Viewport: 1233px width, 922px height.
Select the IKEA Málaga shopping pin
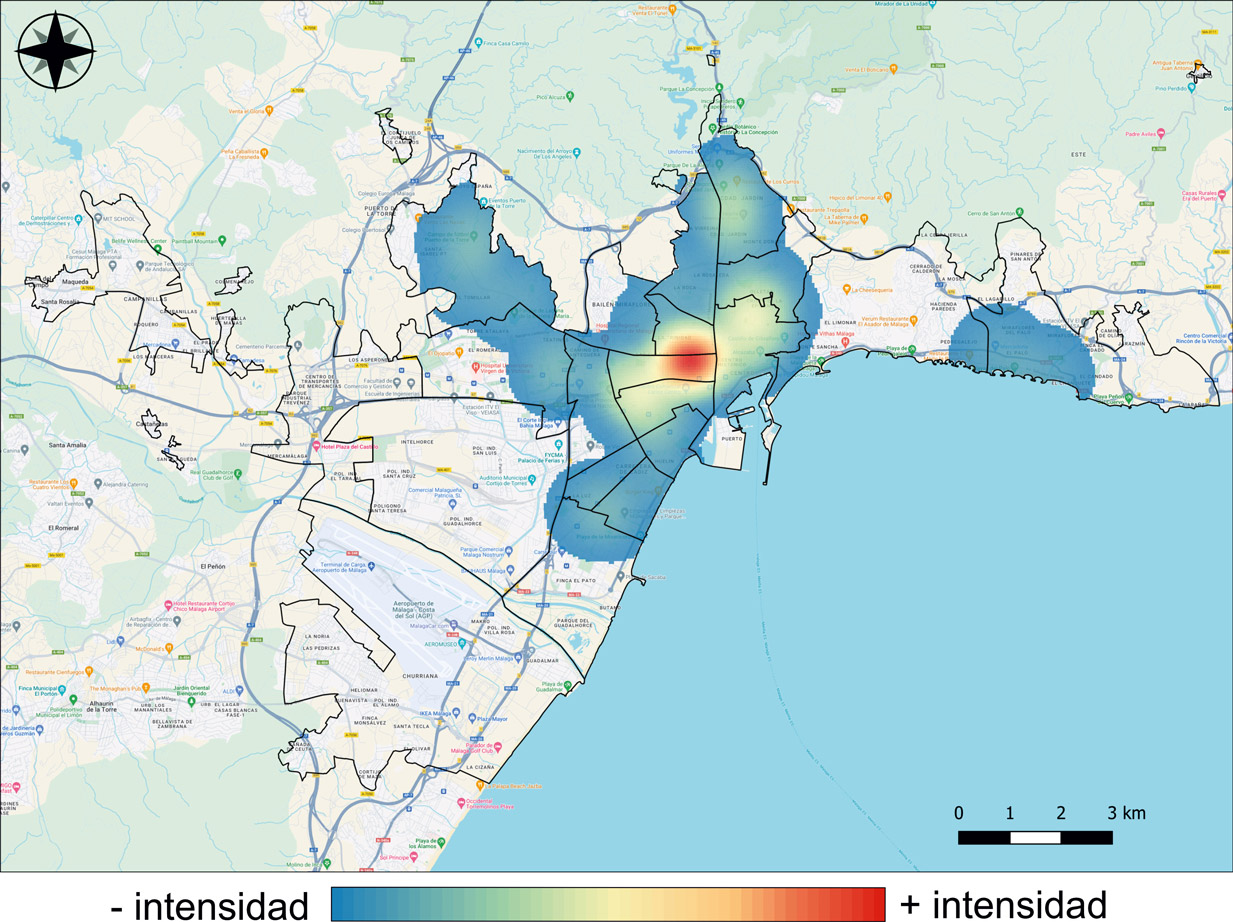click(454, 713)
